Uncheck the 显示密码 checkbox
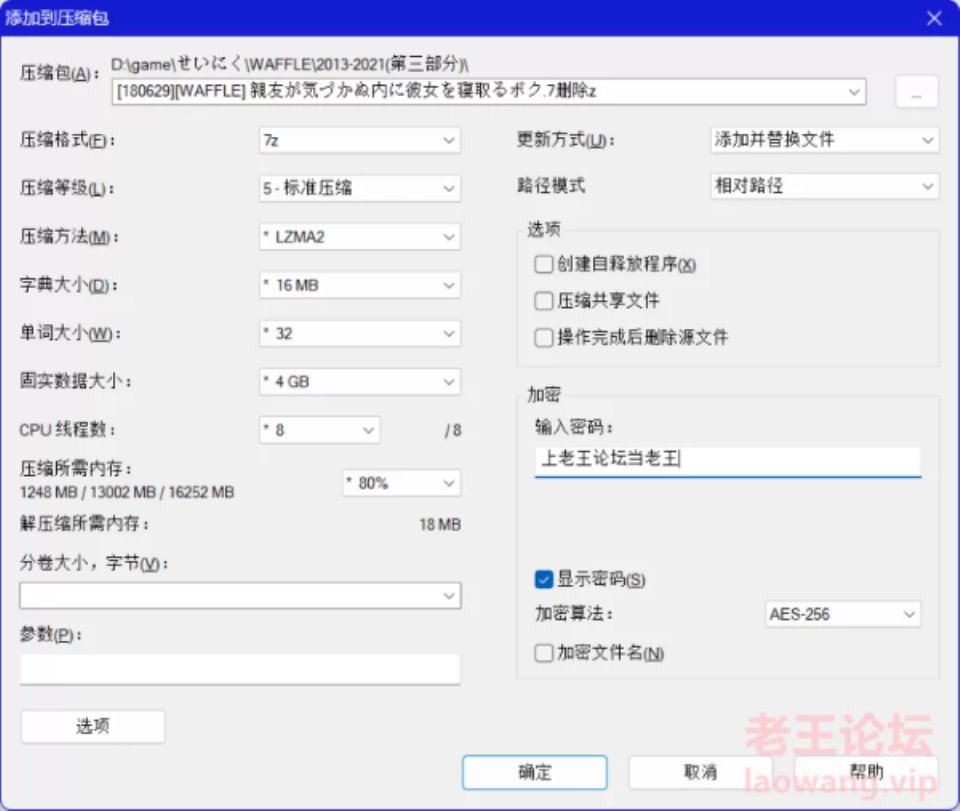The height and width of the screenshot is (811, 960). point(544,579)
